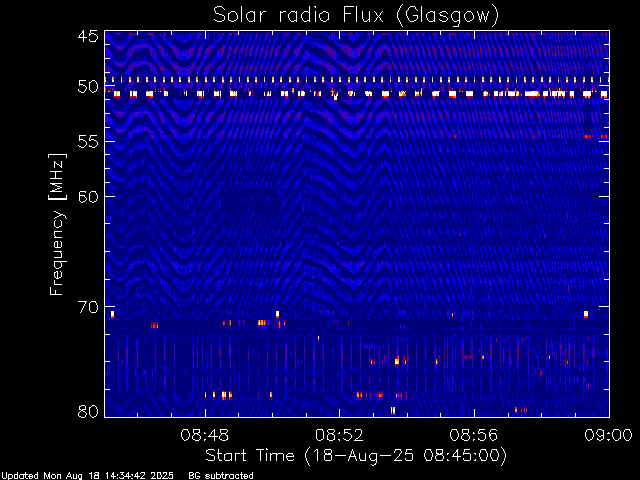
Task: Click the plot title "Solar radio Flux (Glasgow)"
Action: point(356,16)
